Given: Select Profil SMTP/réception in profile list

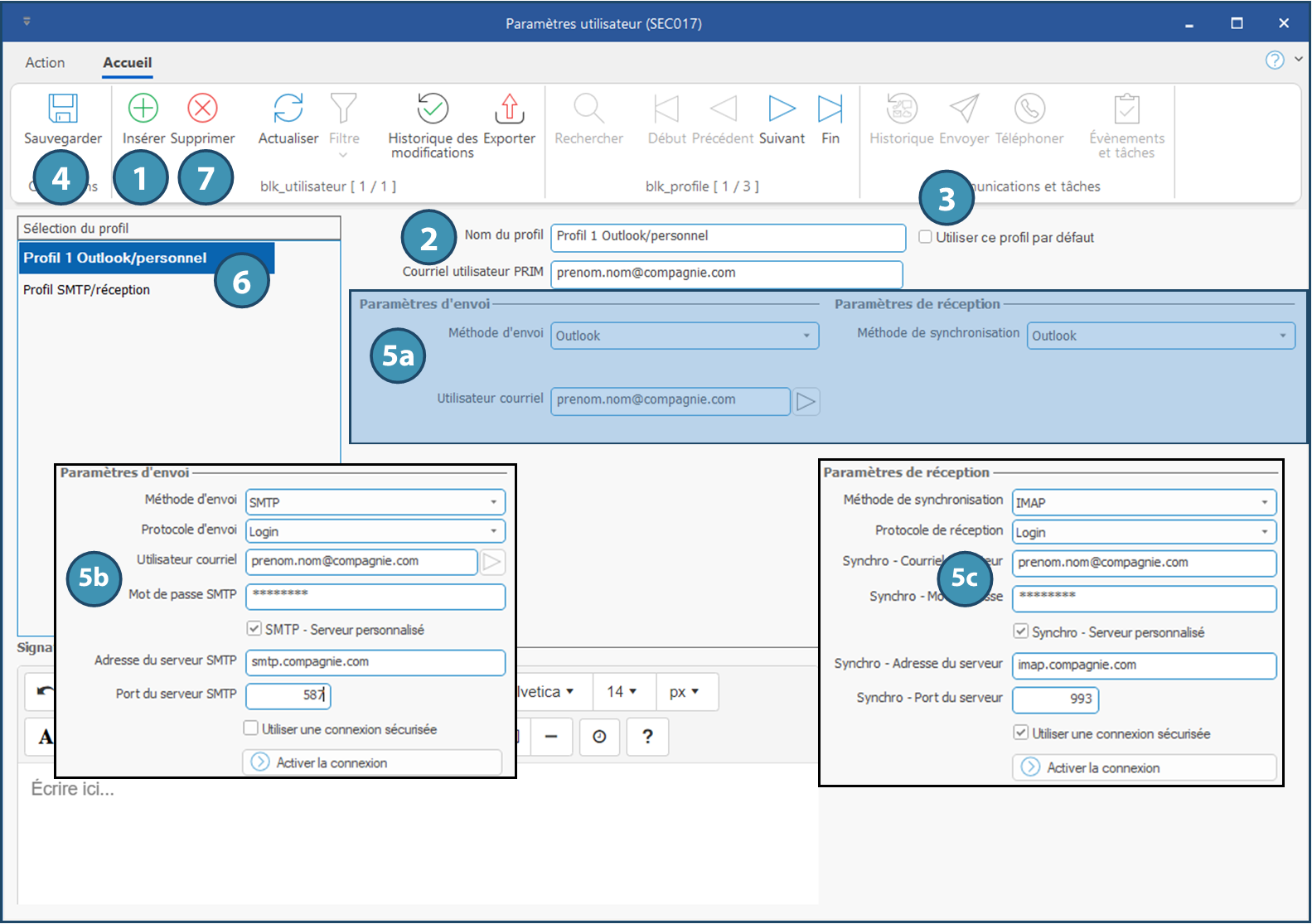Looking at the screenshot, I should point(87,290).
